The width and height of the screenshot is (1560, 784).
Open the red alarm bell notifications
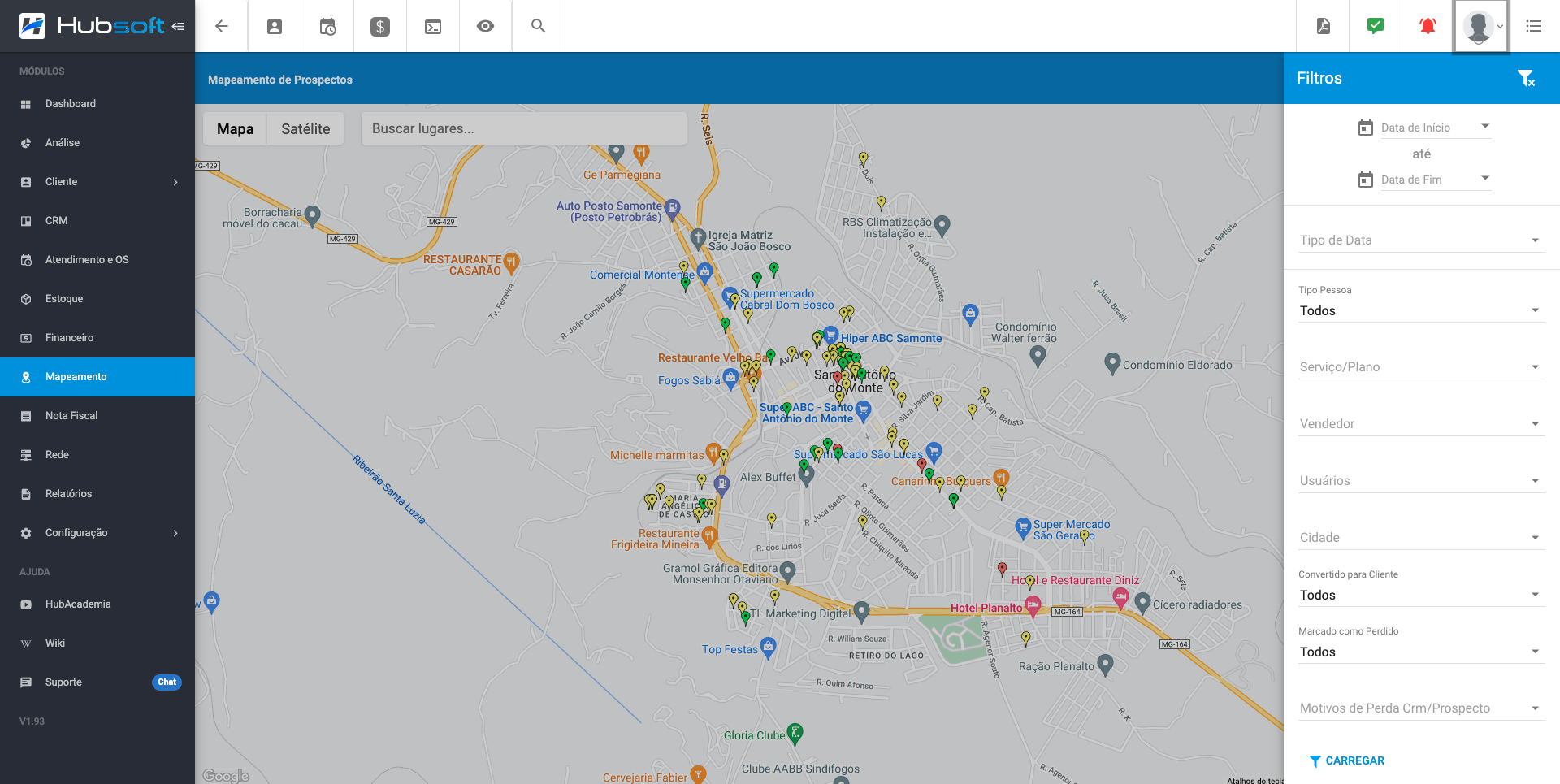point(1428,26)
